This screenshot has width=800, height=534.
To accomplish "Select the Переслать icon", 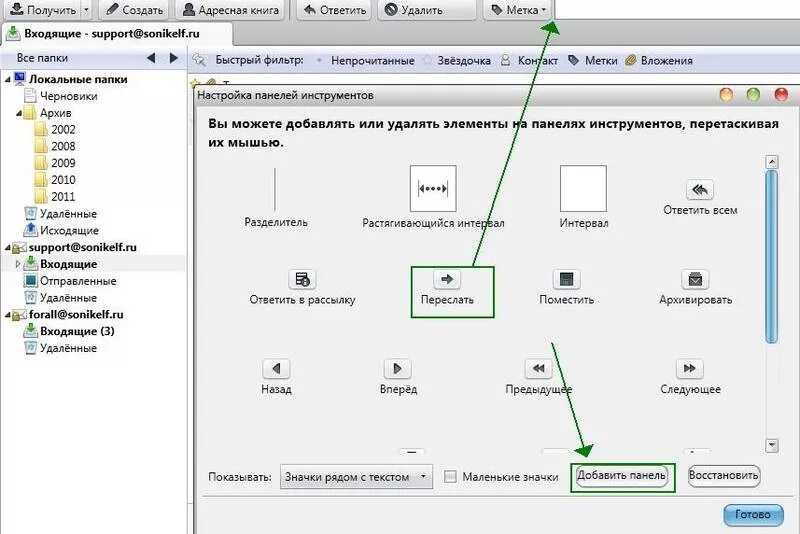I will [447, 279].
